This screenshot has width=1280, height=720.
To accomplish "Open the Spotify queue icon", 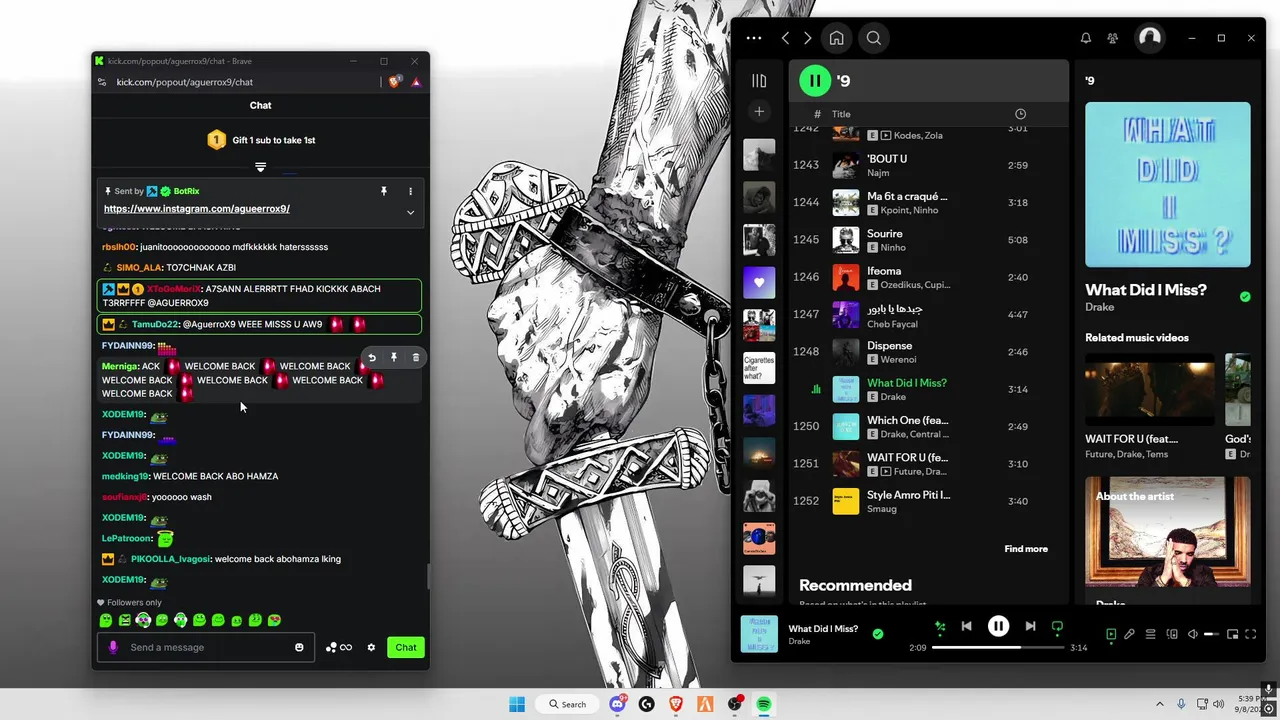I will [1151, 634].
